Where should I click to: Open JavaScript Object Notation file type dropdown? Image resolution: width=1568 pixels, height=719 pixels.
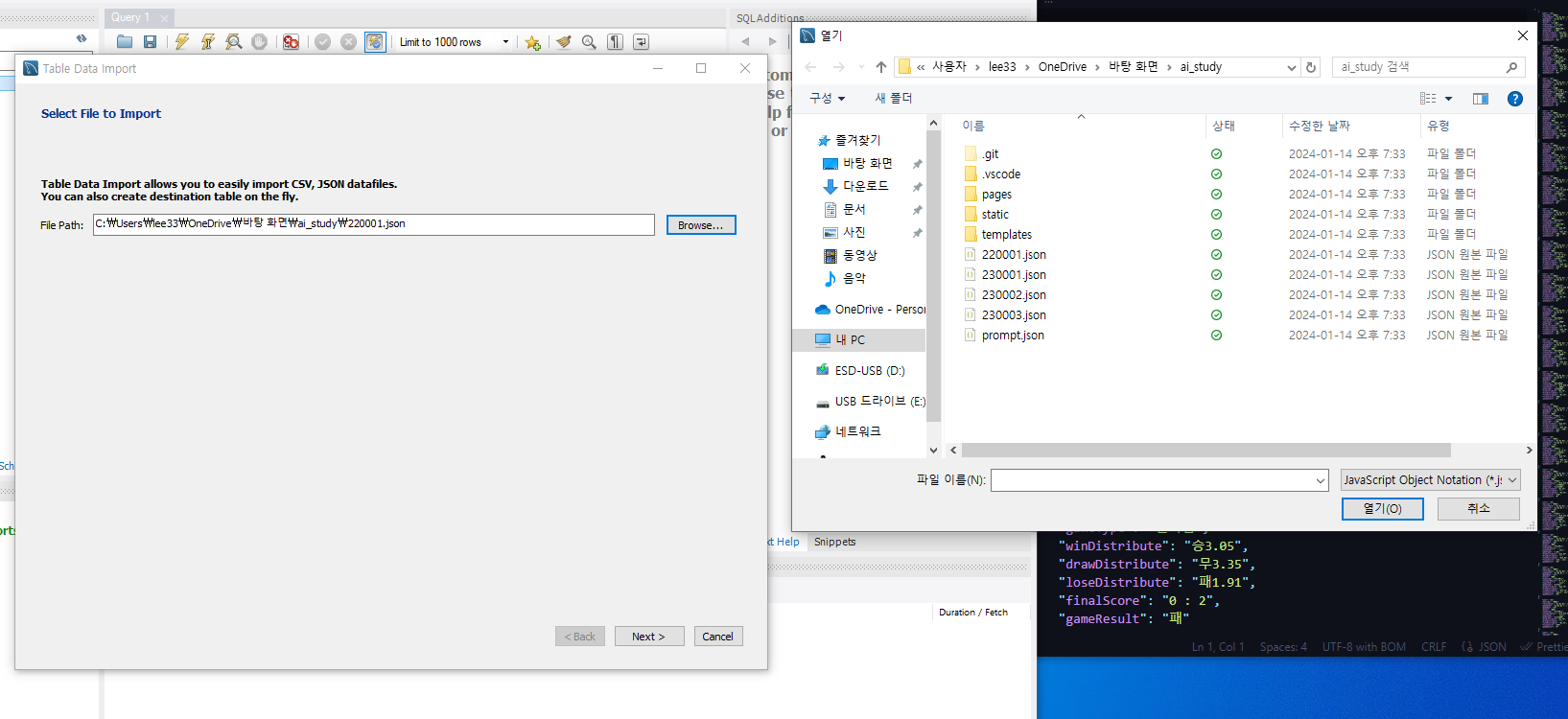(1430, 480)
